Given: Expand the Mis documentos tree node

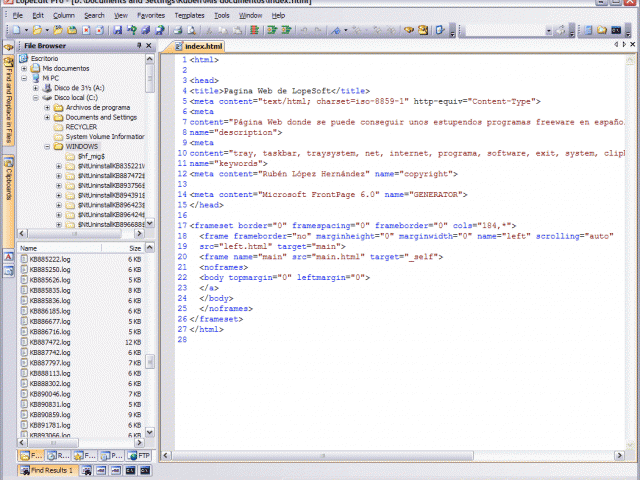Looking at the screenshot, I should point(24,69).
